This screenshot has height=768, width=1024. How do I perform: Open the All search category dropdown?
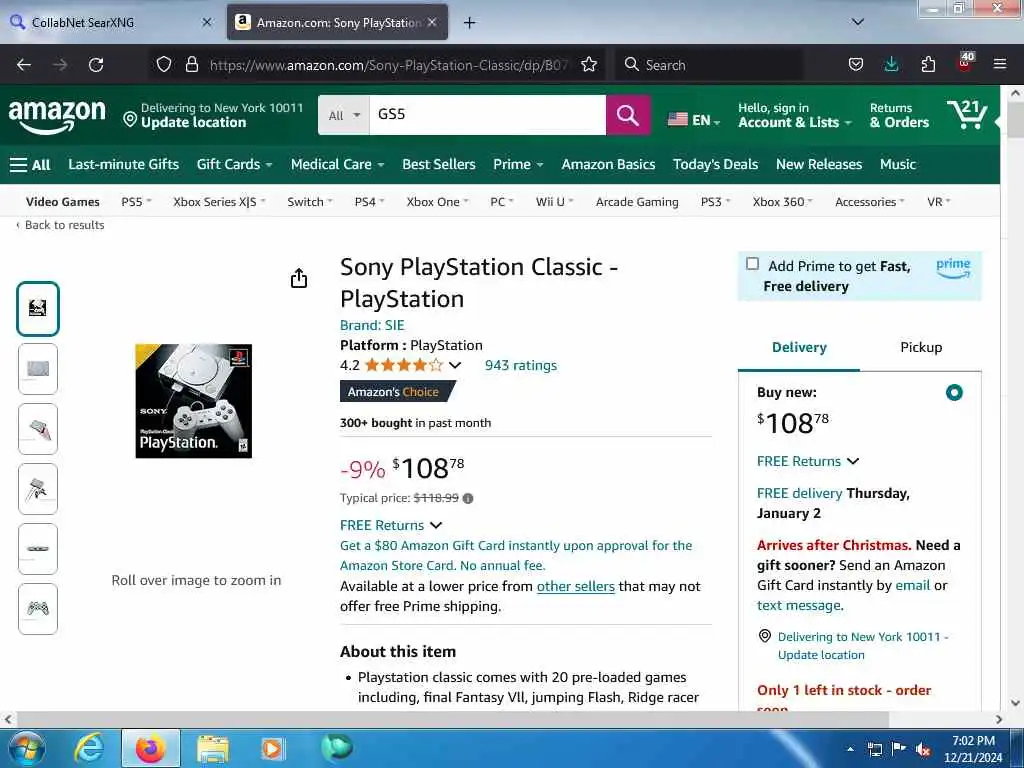pyautogui.click(x=344, y=115)
